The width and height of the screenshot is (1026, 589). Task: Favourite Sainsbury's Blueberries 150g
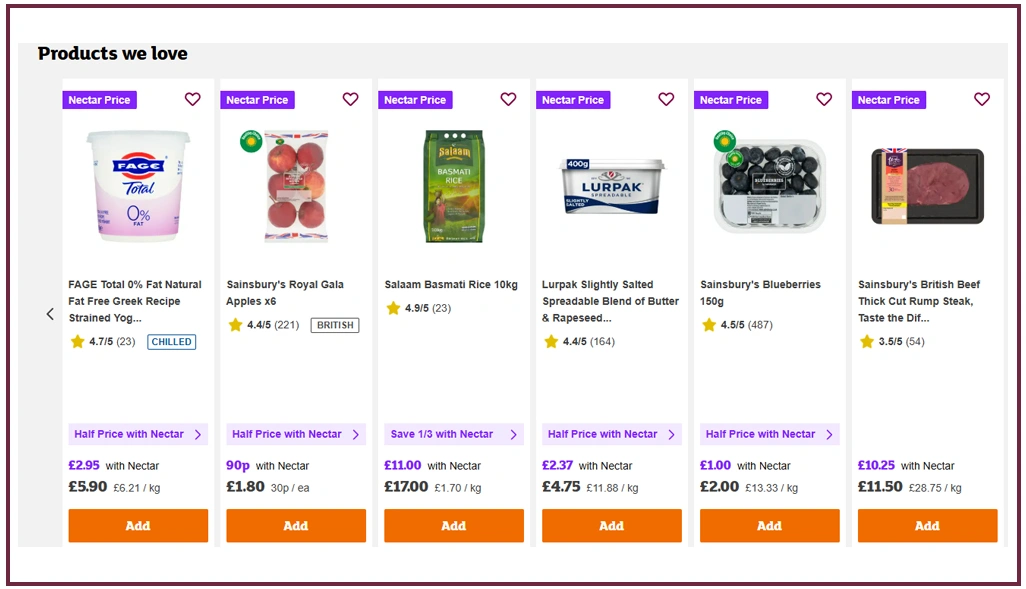824,99
